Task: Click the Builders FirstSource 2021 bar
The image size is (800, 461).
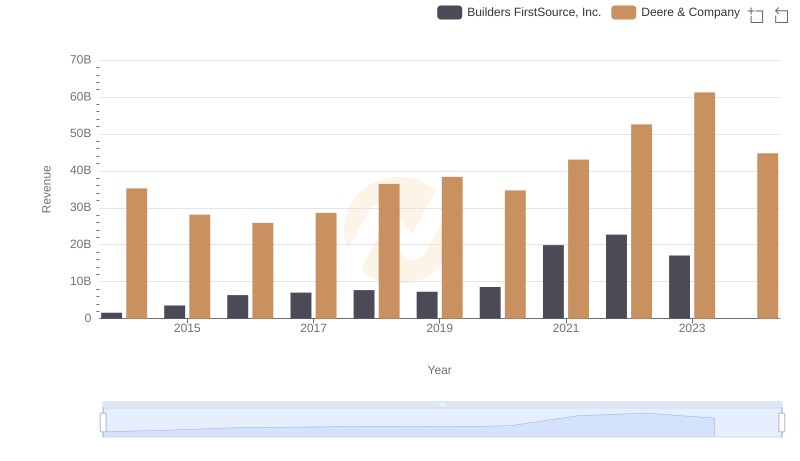Action: point(554,282)
